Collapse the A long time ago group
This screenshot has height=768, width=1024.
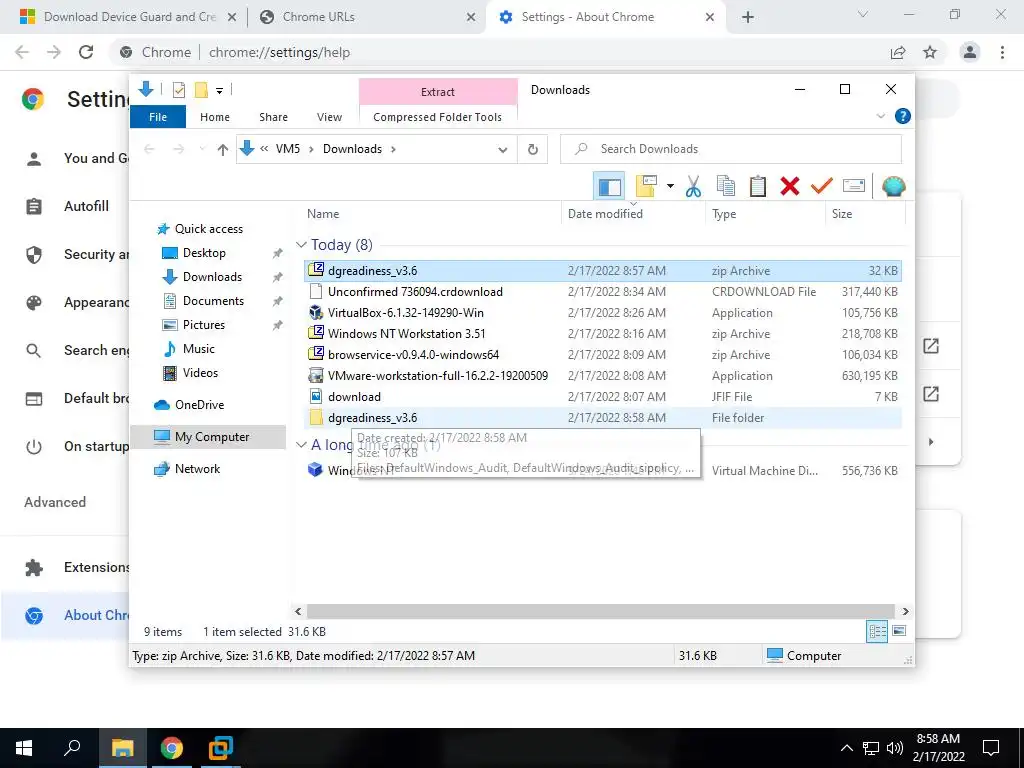[301, 445]
